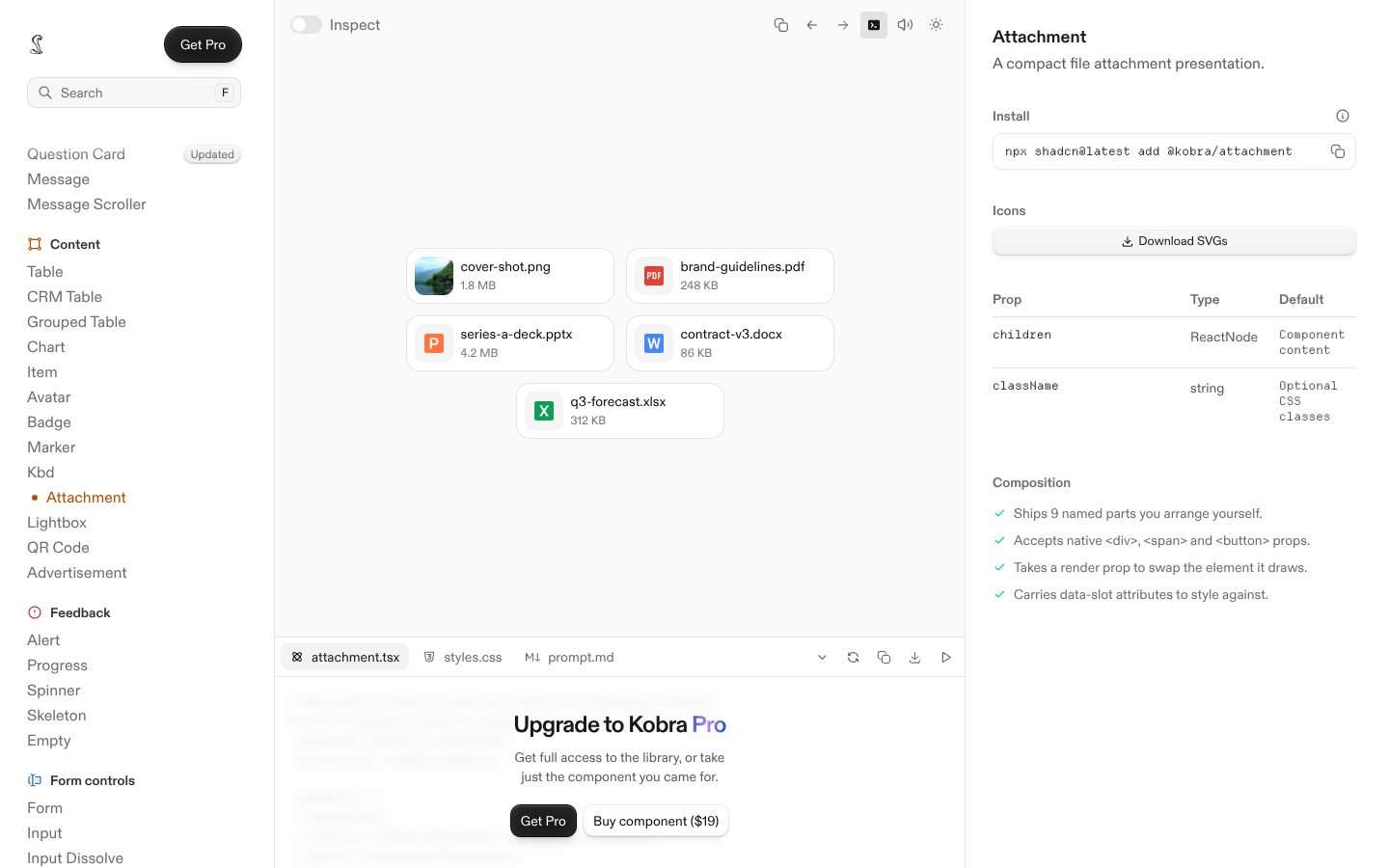Click Get Pro in the upgrade prompt

pyautogui.click(x=543, y=821)
